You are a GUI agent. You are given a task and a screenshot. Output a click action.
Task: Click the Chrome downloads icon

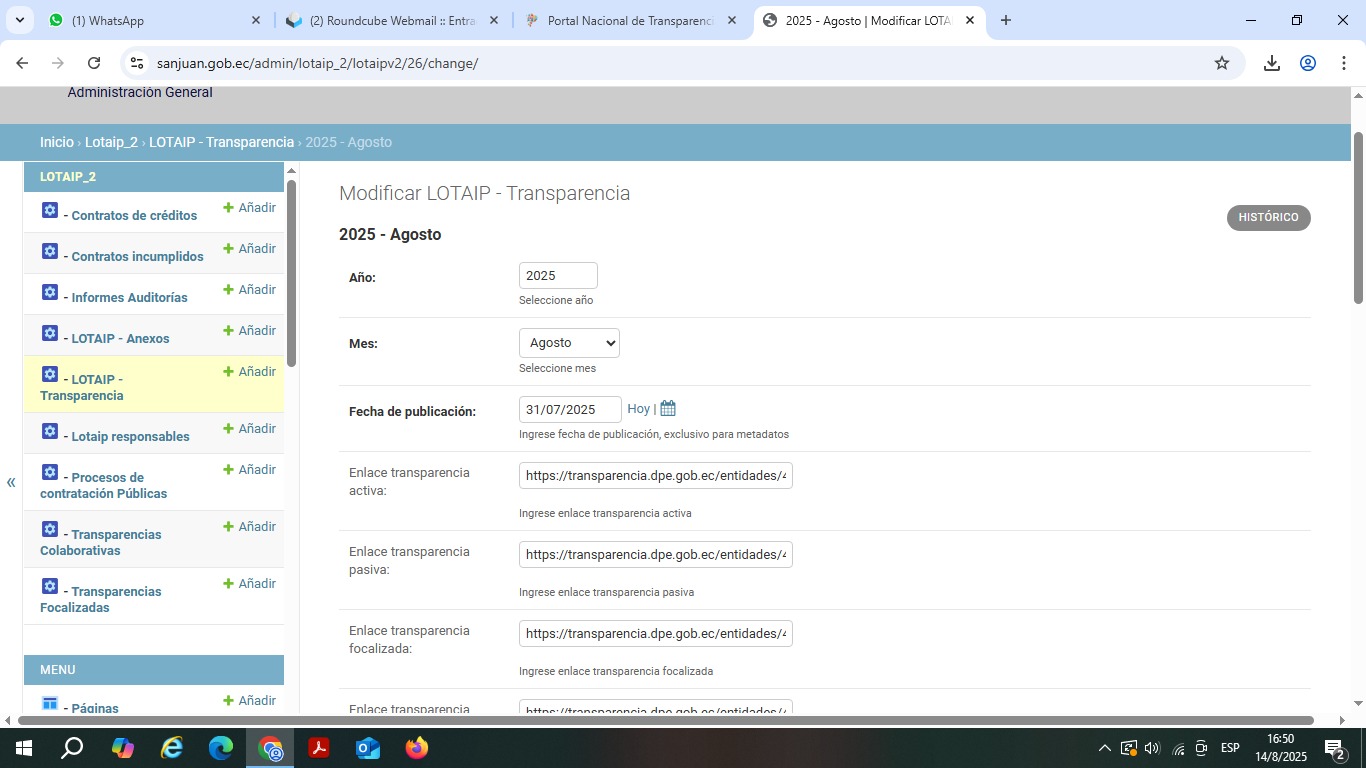[1271, 63]
